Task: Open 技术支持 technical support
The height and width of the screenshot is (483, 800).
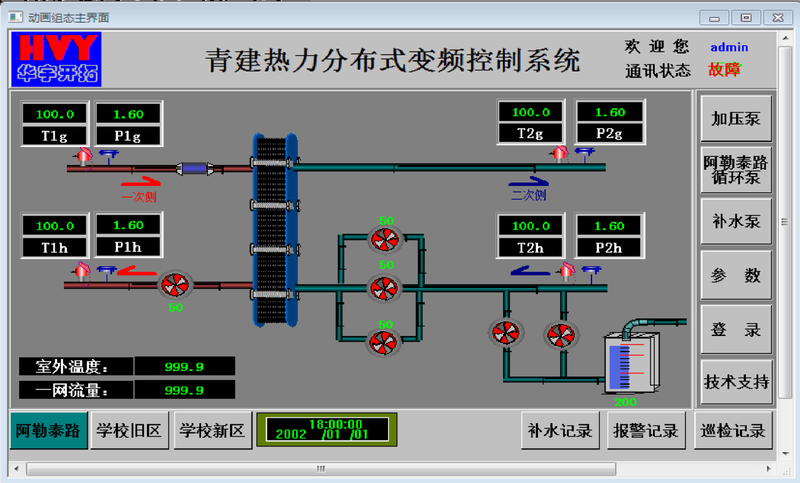Action: click(736, 382)
